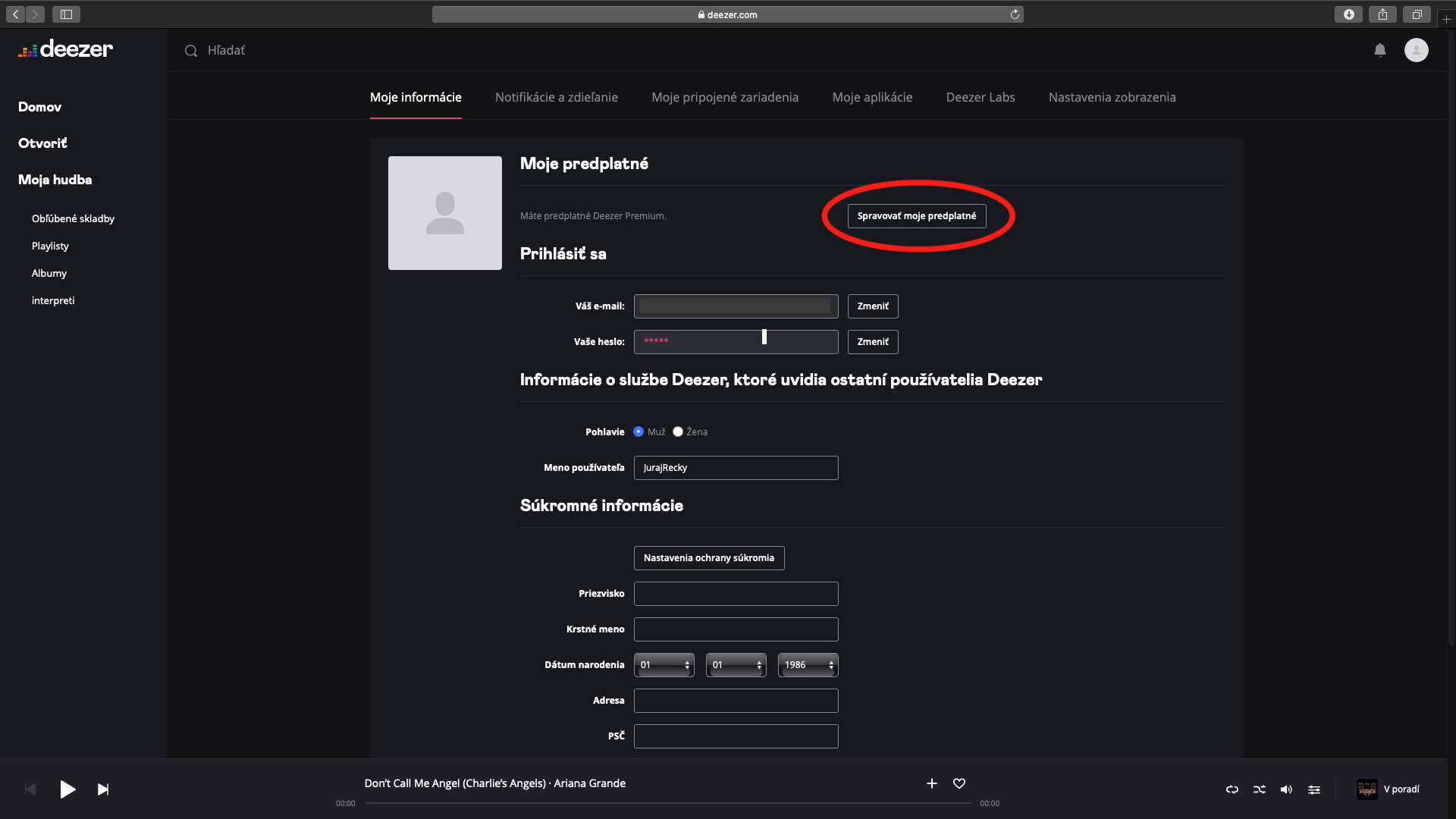
Task: Open the Deezer Labs tab
Action: pyautogui.click(x=981, y=97)
